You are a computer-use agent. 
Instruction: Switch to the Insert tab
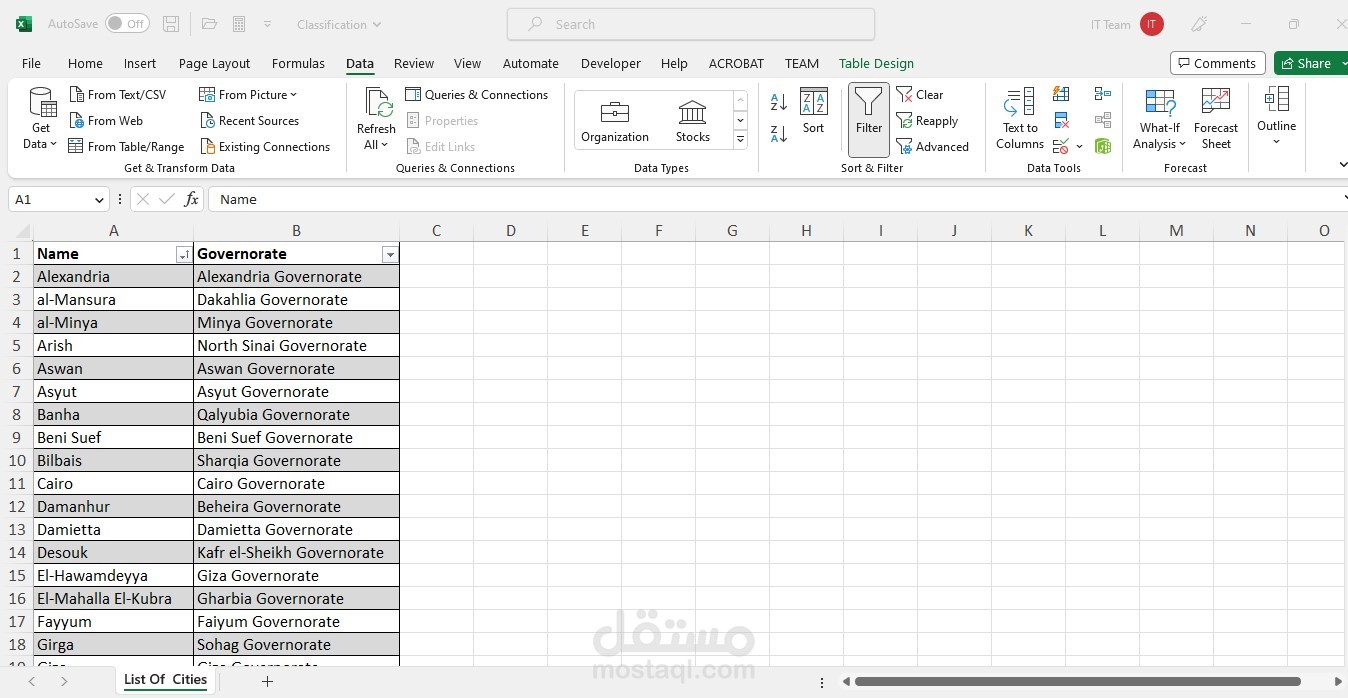point(140,63)
